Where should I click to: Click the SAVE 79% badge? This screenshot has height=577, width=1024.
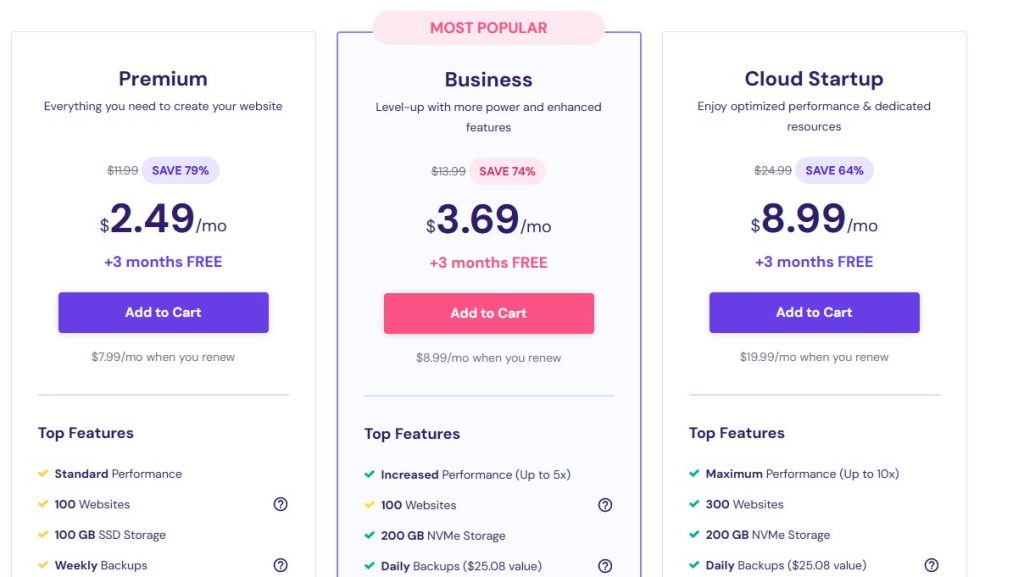pos(180,170)
